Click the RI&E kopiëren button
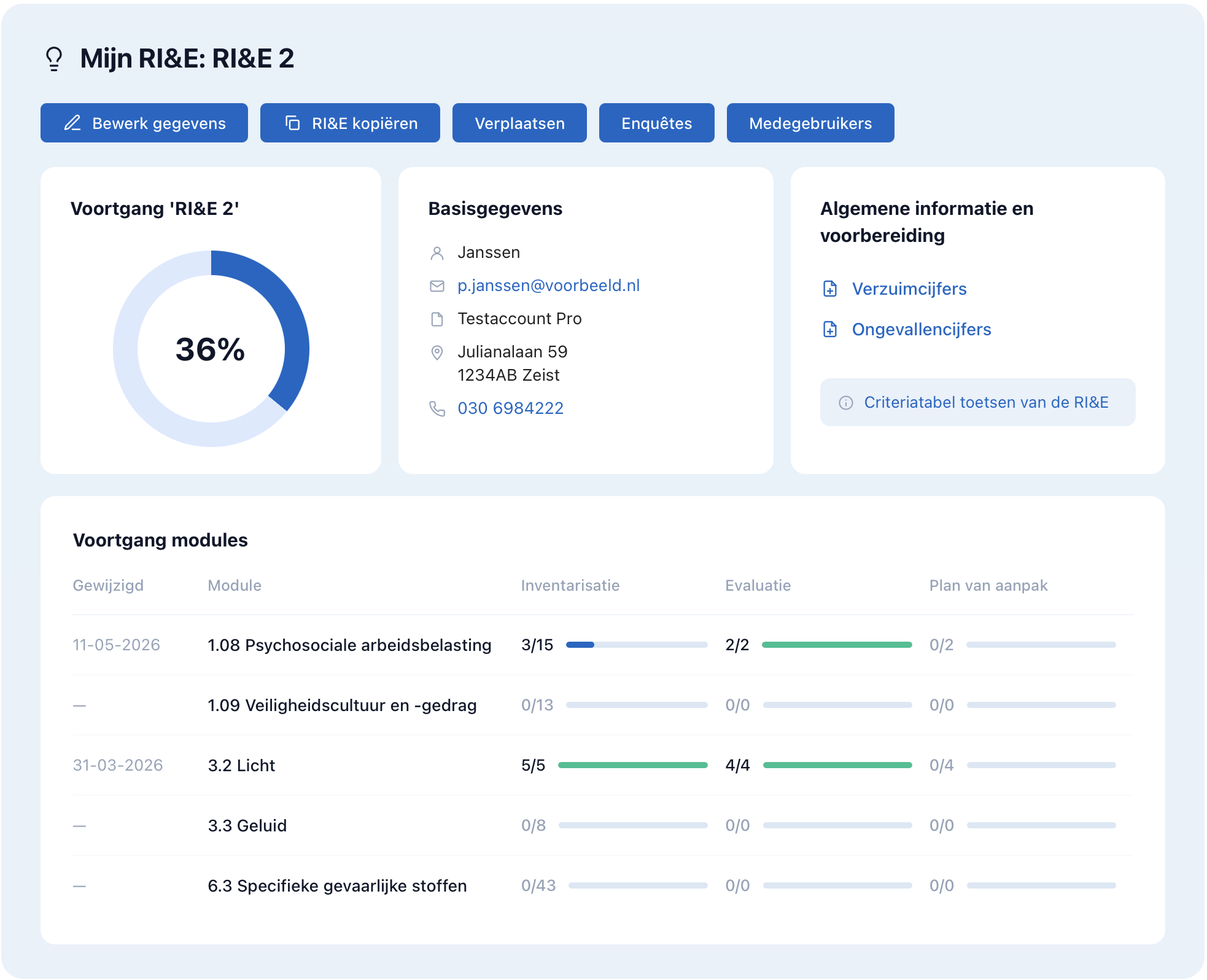 [350, 123]
